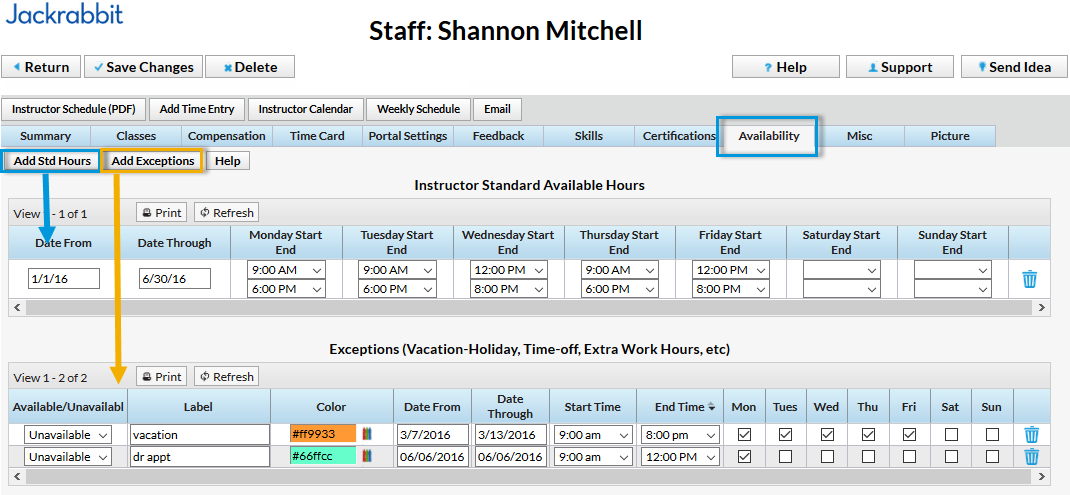Open Monday start time 9:00 AM dropdown
Viewport: 1070px width, 495px height.
[287, 270]
